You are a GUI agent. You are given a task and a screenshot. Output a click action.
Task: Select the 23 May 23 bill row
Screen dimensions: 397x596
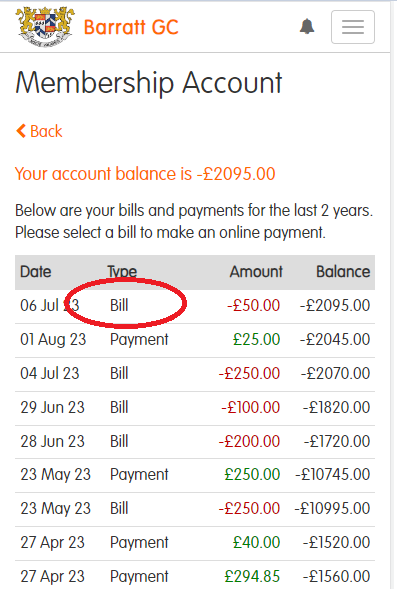click(195, 509)
